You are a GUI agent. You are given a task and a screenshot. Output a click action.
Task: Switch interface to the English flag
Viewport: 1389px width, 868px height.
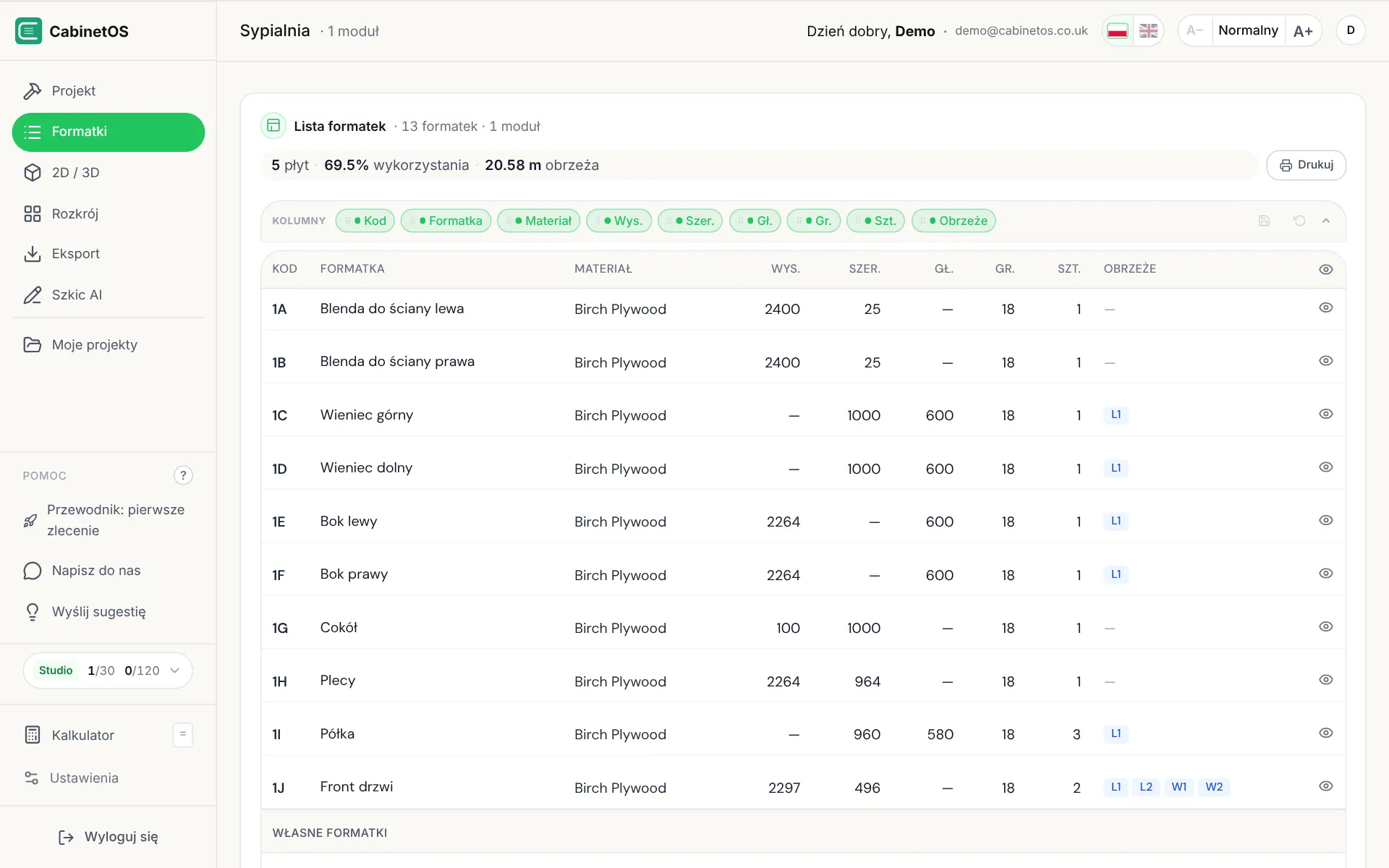click(x=1148, y=30)
